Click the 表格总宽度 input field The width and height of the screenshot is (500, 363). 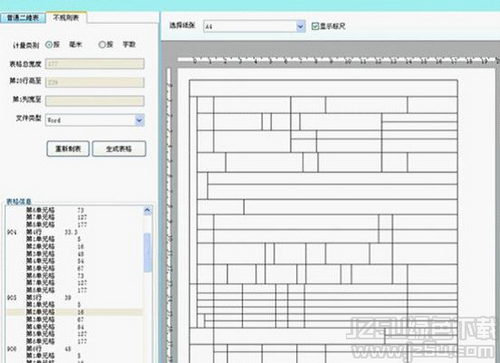click(x=95, y=64)
